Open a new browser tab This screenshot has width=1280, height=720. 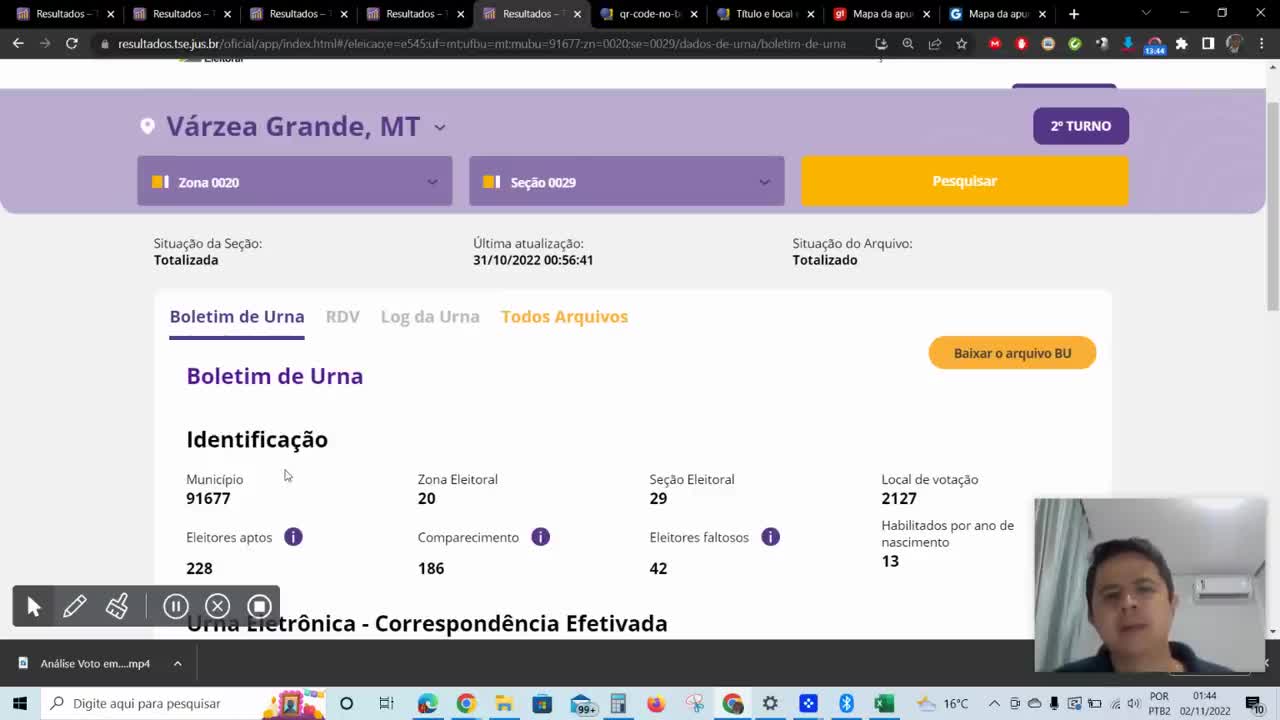click(x=1074, y=14)
